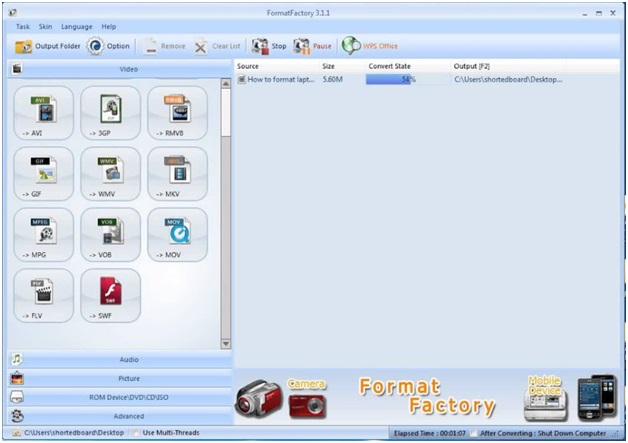Screen dimensions: 628x443
Task: Click the Mobile Device banner icon
Action: pyautogui.click(x=545, y=399)
